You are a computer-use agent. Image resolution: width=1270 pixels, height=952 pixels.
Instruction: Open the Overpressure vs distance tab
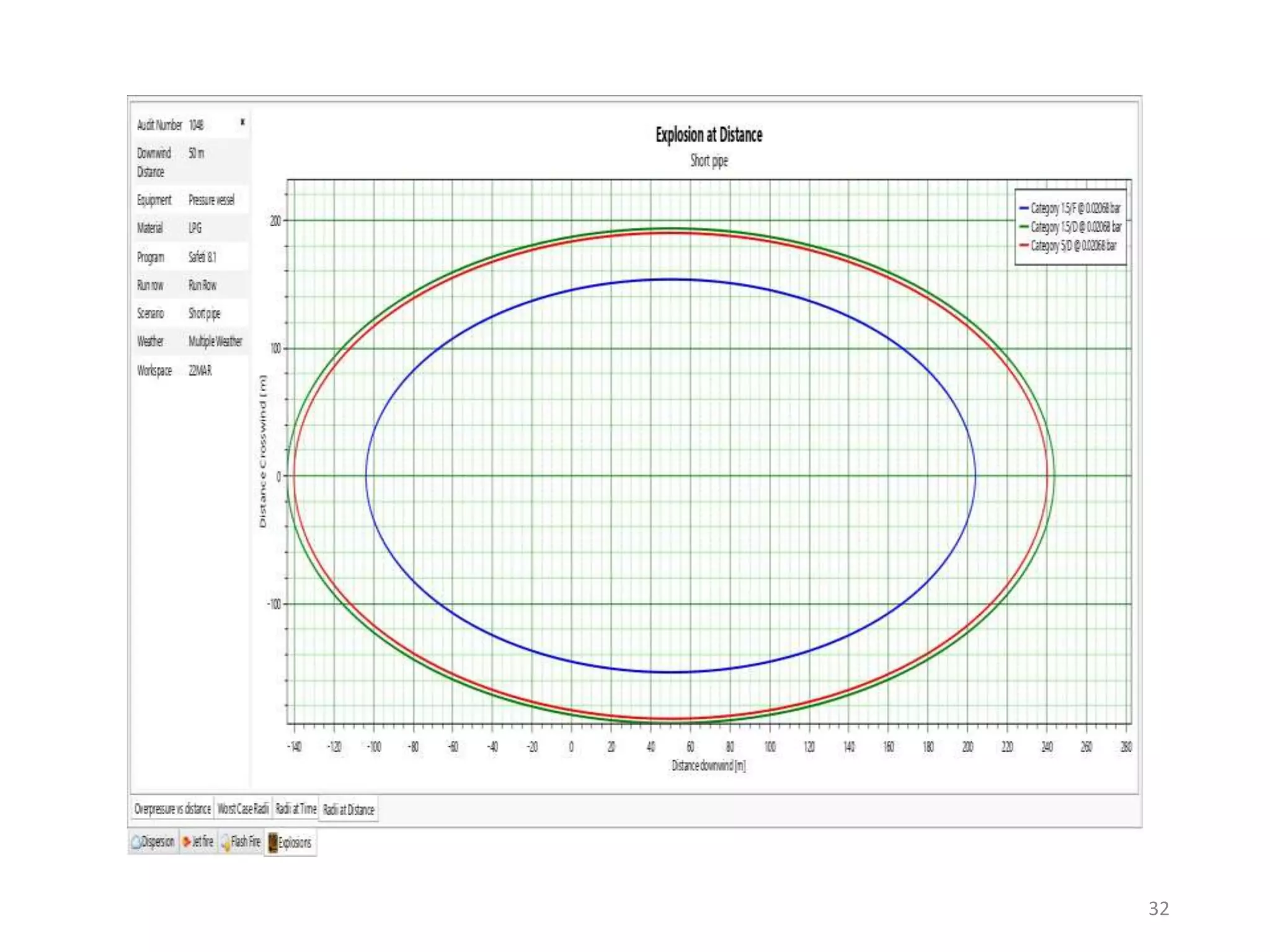tap(172, 809)
